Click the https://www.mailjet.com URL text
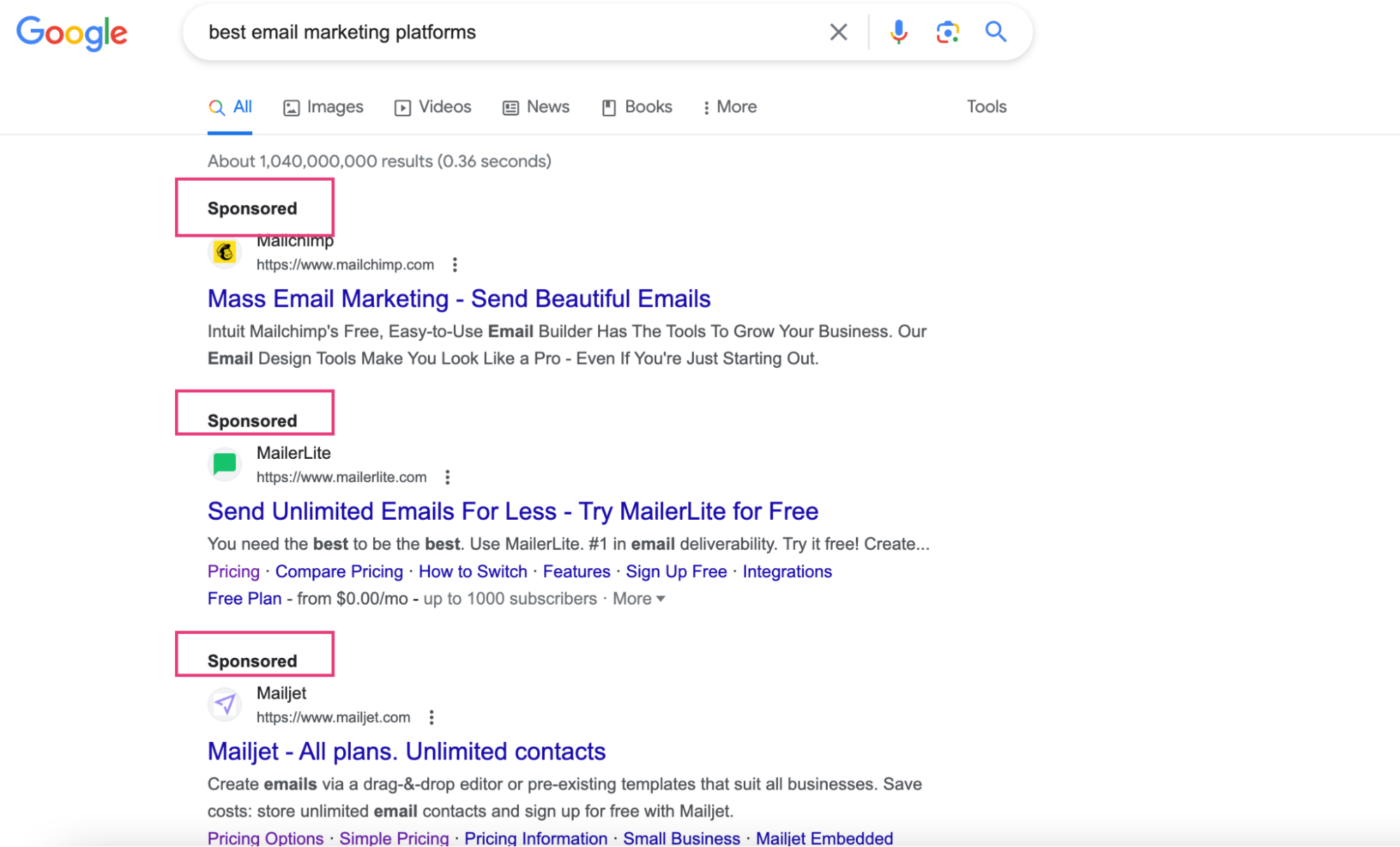Viewport: 1400px width, 847px height. click(x=333, y=717)
